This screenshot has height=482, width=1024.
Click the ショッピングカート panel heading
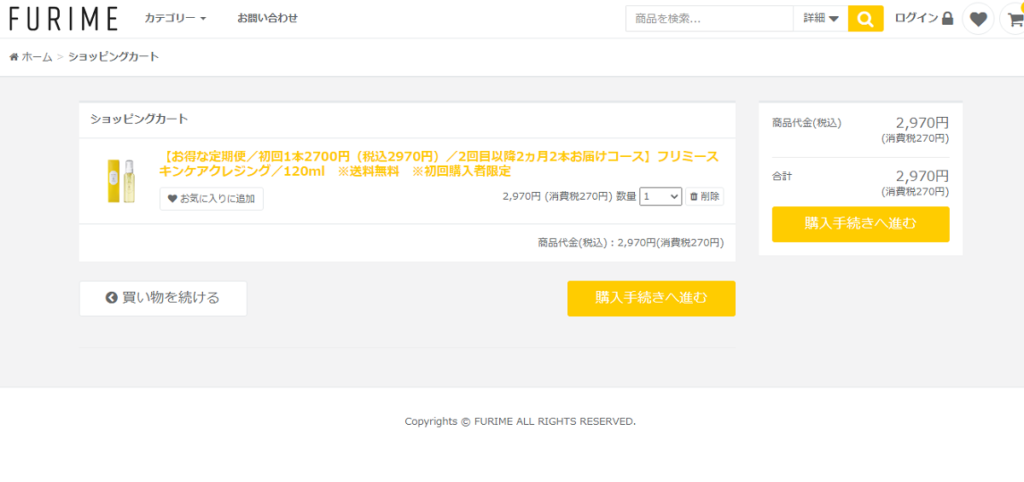(x=139, y=119)
